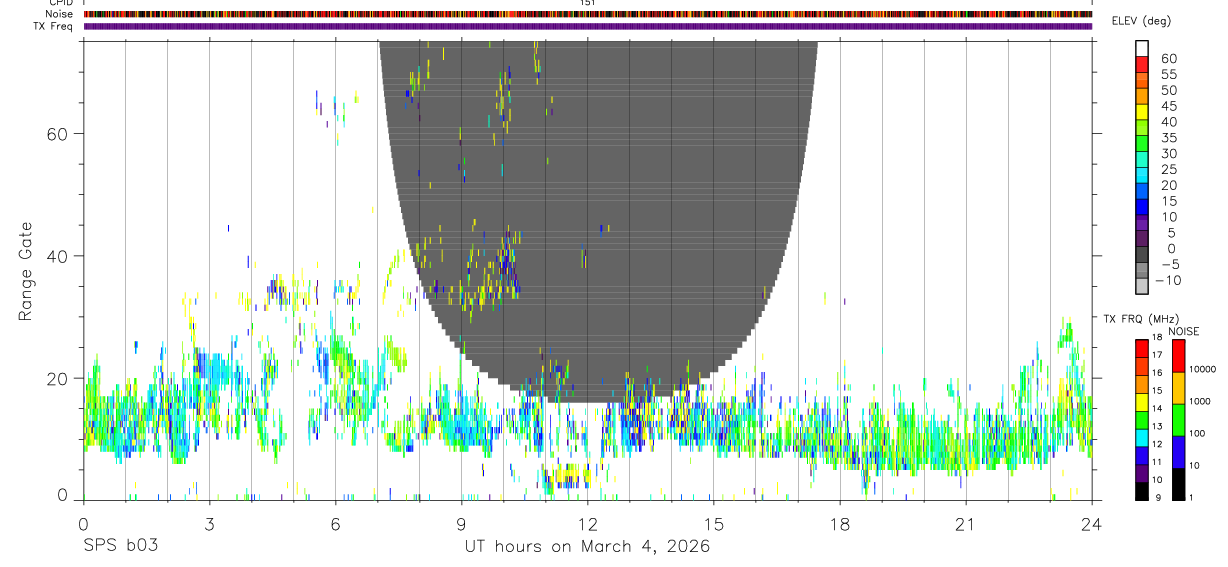Click the red 17–18 MHz TX FRQ swatch
Image resolution: width=1228 pixels, height=567 pixels.
[1142, 347]
